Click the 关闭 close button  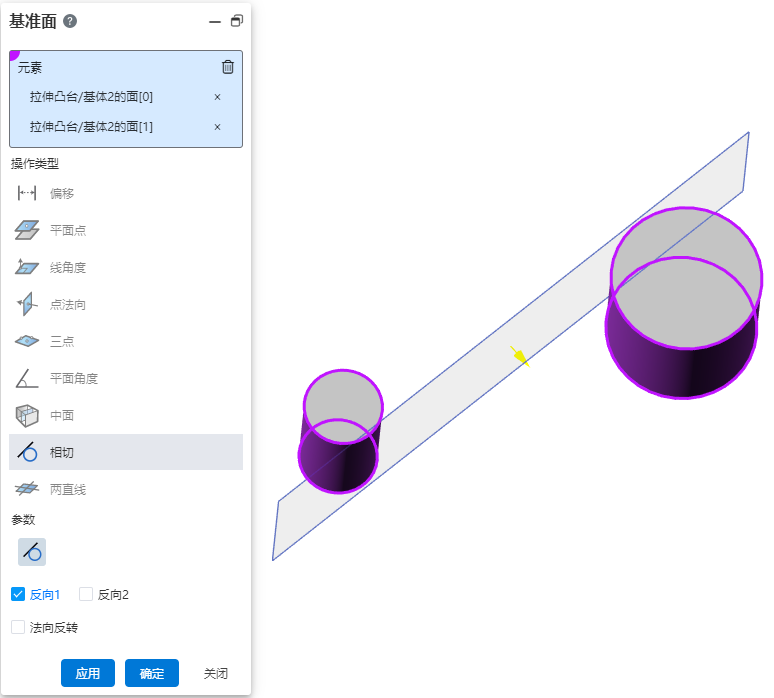(216, 673)
